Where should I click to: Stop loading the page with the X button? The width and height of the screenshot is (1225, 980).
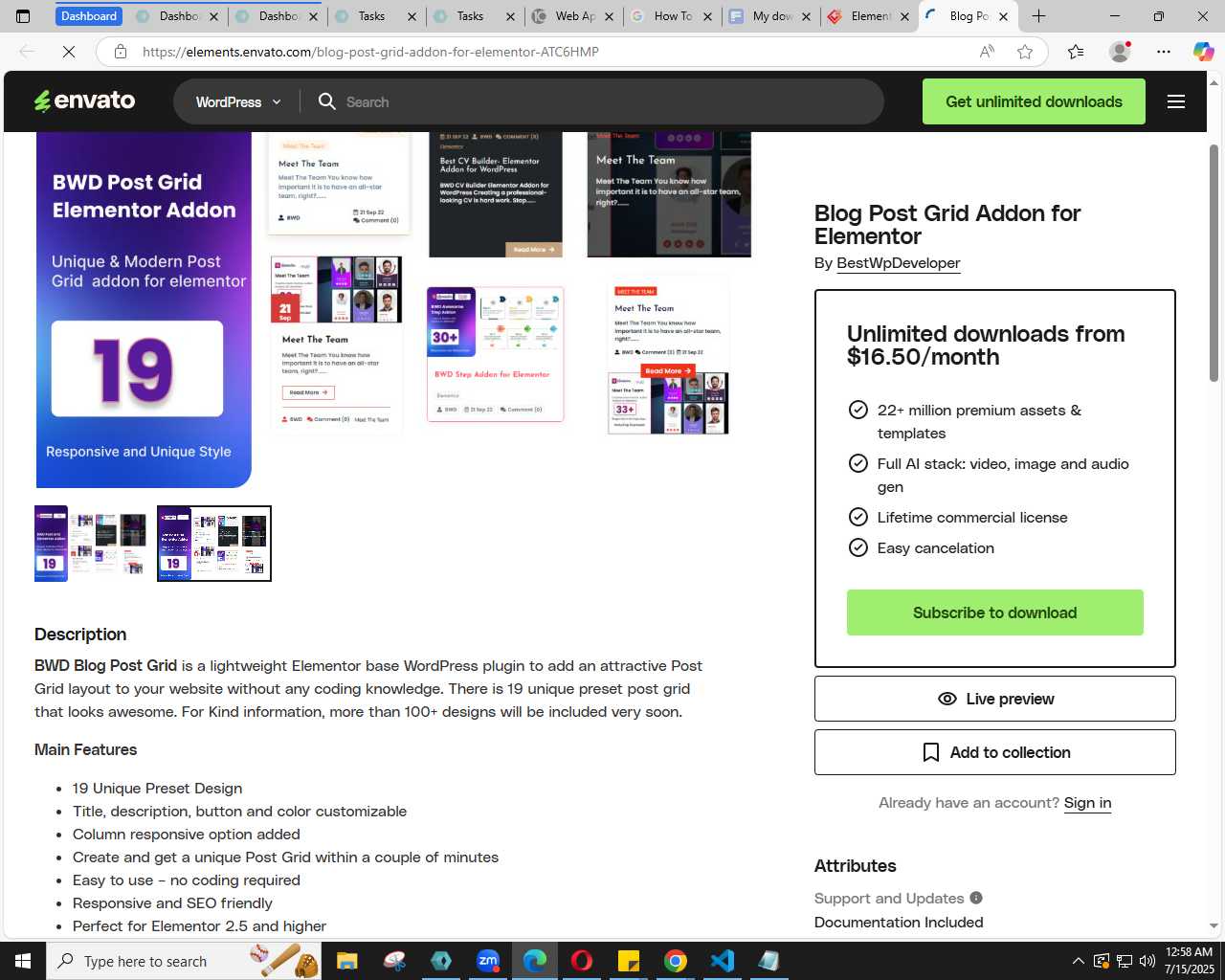[x=69, y=52]
